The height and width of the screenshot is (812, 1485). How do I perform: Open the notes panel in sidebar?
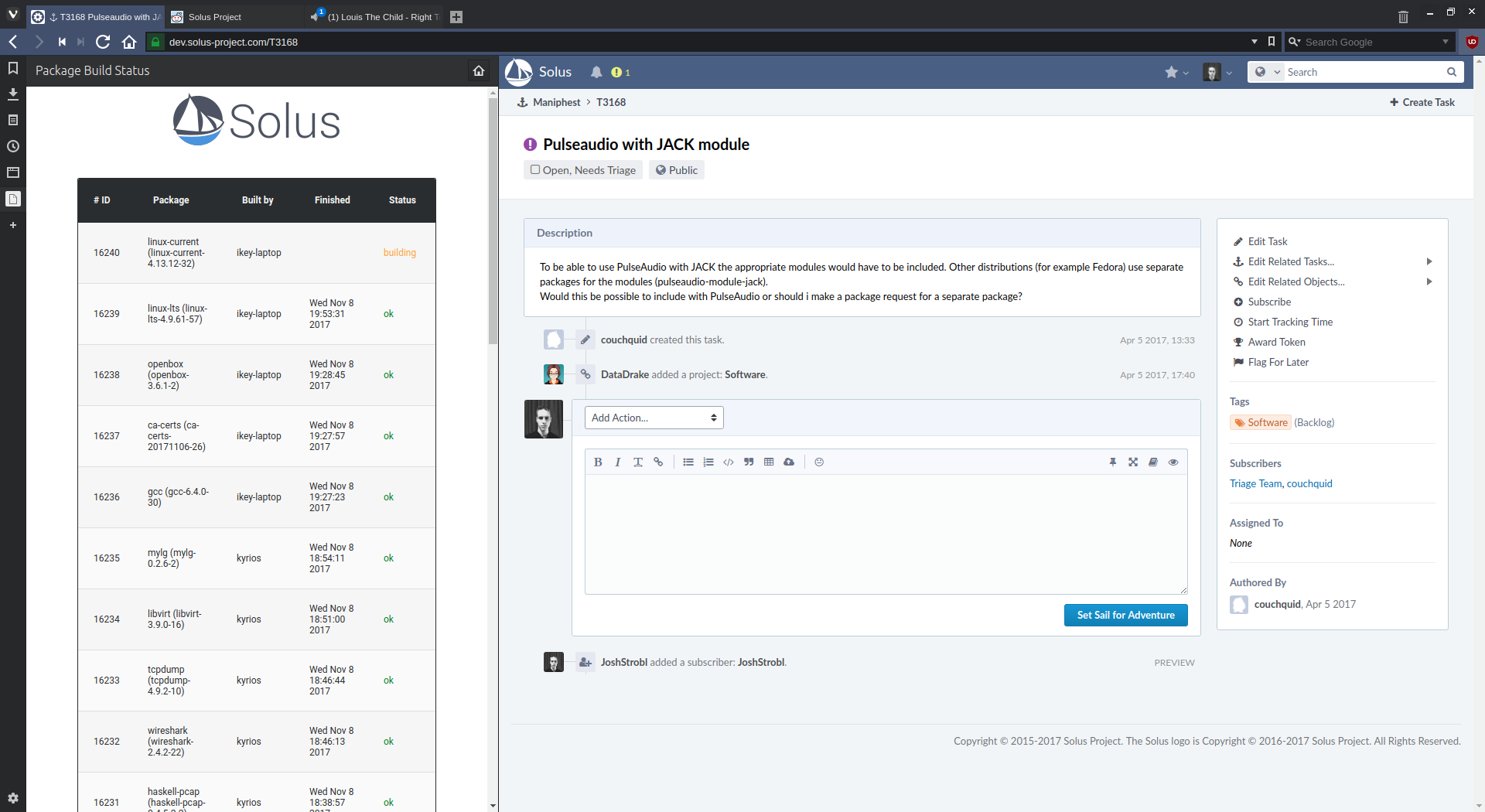coord(13,120)
